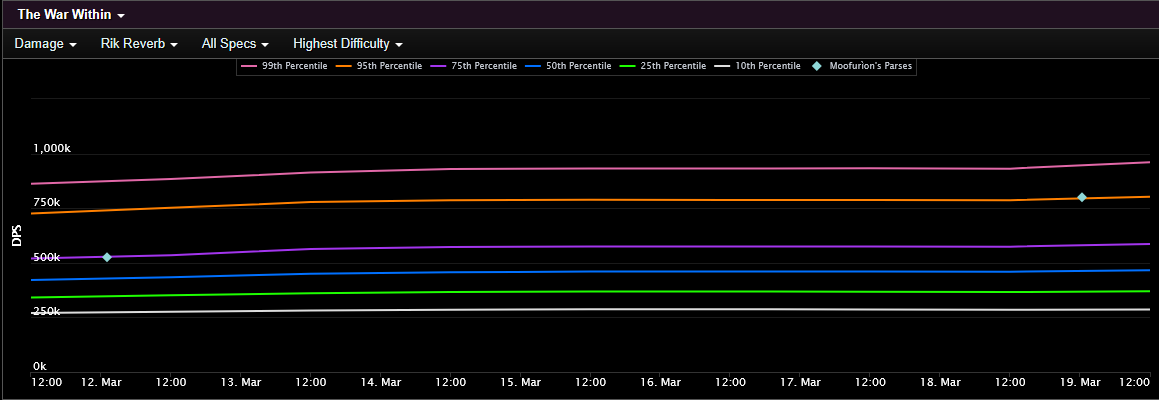The height and width of the screenshot is (400, 1159).
Task: Toggle 10th Percentile series in legend
Action: (756, 66)
